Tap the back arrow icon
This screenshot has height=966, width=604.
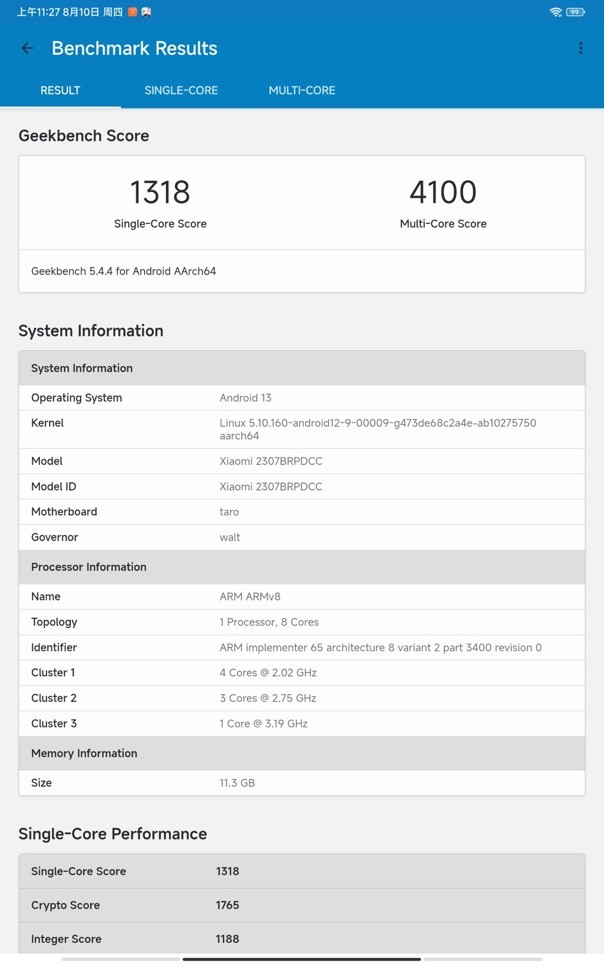pyautogui.click(x=28, y=48)
